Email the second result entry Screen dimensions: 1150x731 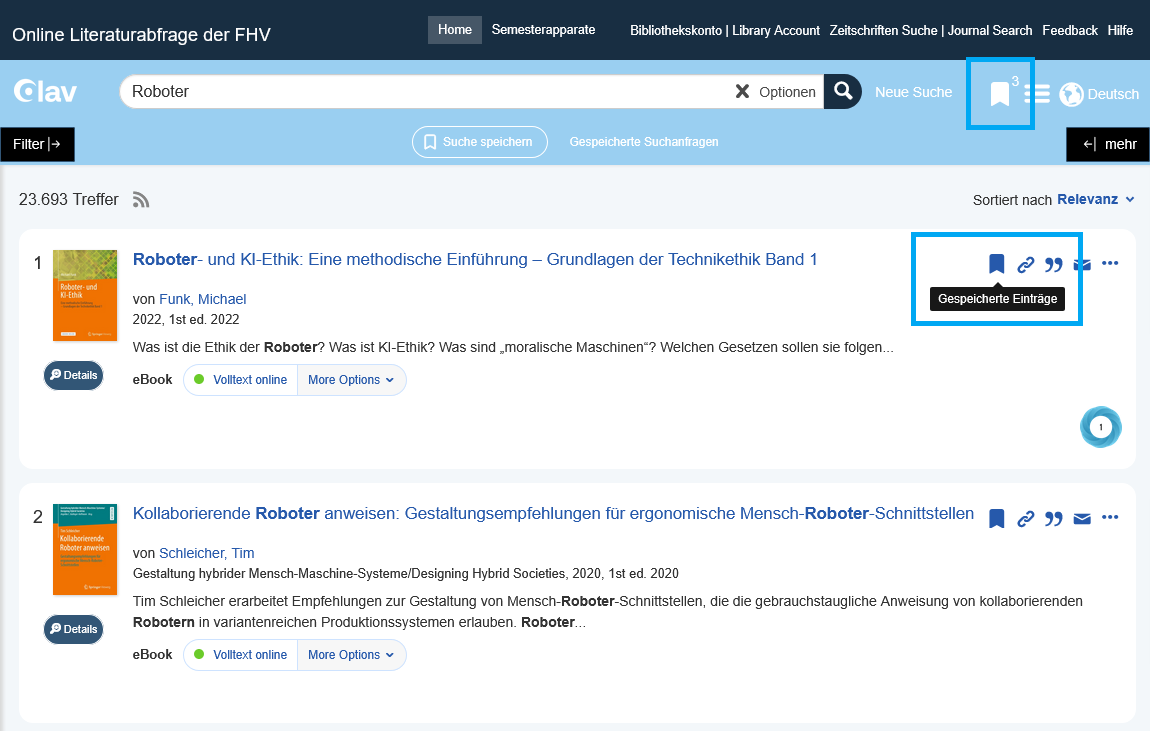1081,519
